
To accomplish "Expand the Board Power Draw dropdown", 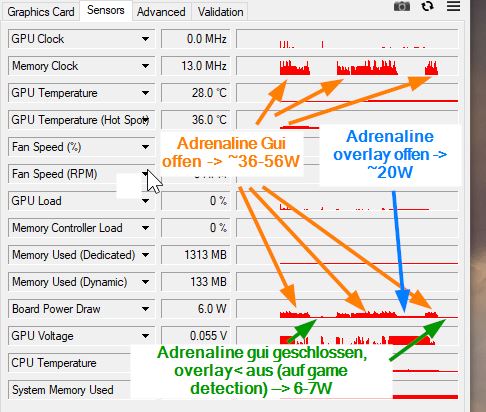I will point(145,309).
